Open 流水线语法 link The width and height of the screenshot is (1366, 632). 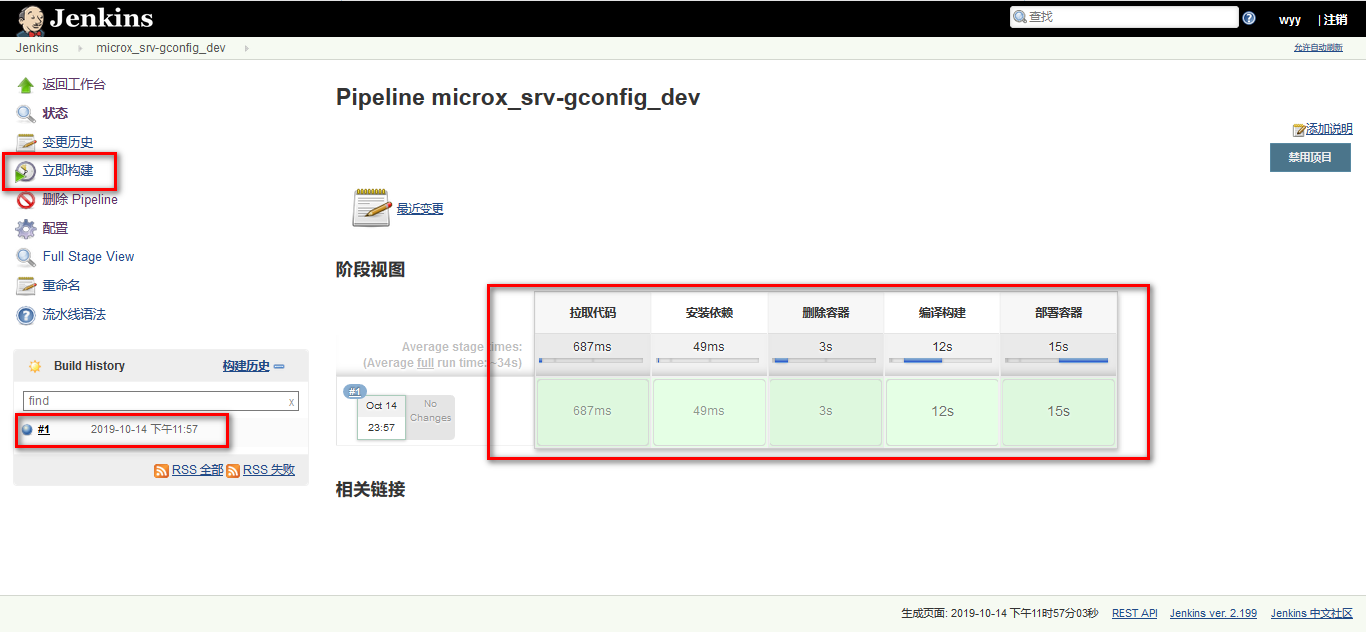74,315
